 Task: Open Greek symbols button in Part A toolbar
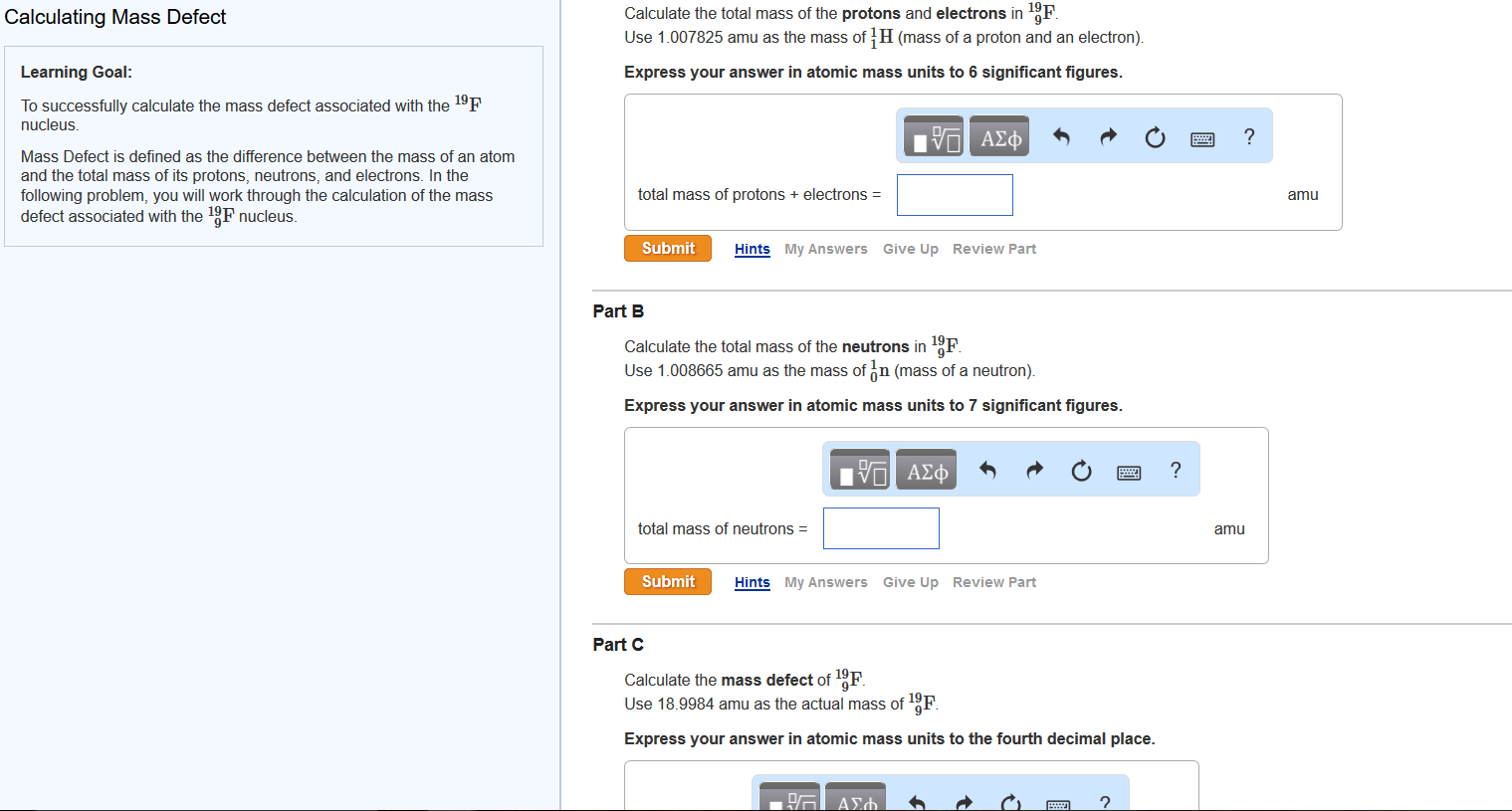pyautogui.click(x=999, y=136)
